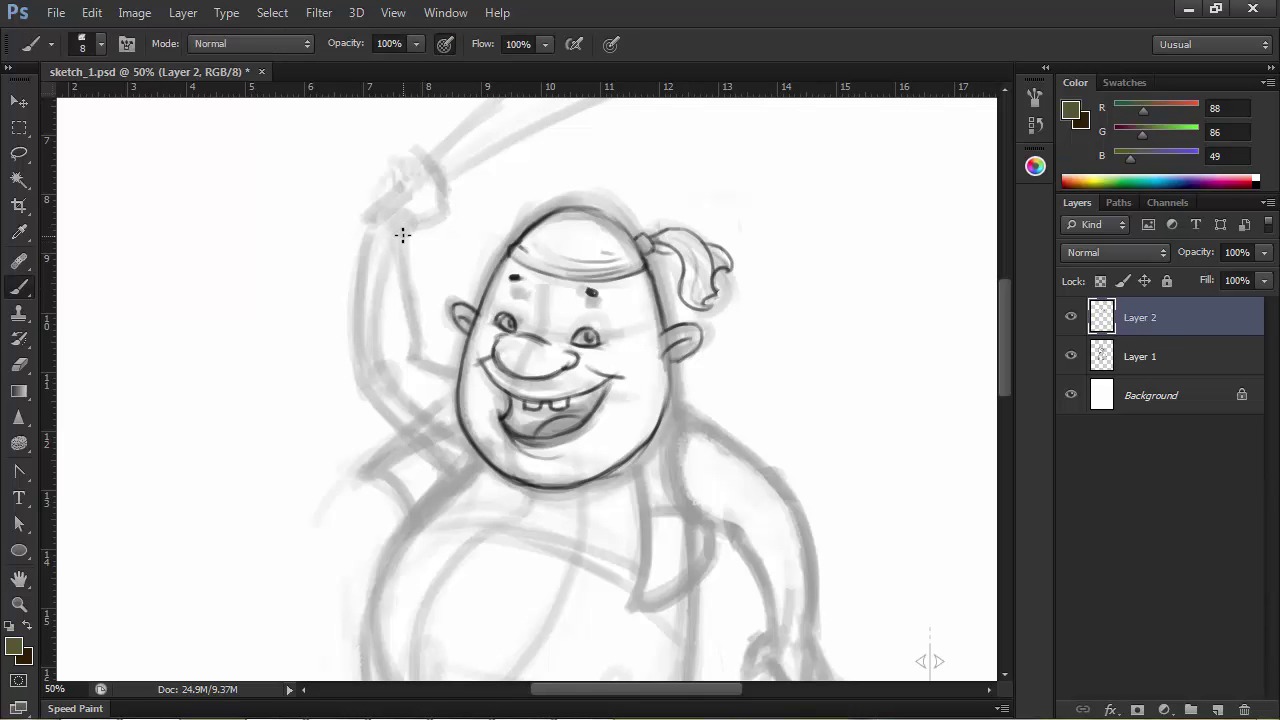Click the foreground color in Color panel

tap(1070, 109)
